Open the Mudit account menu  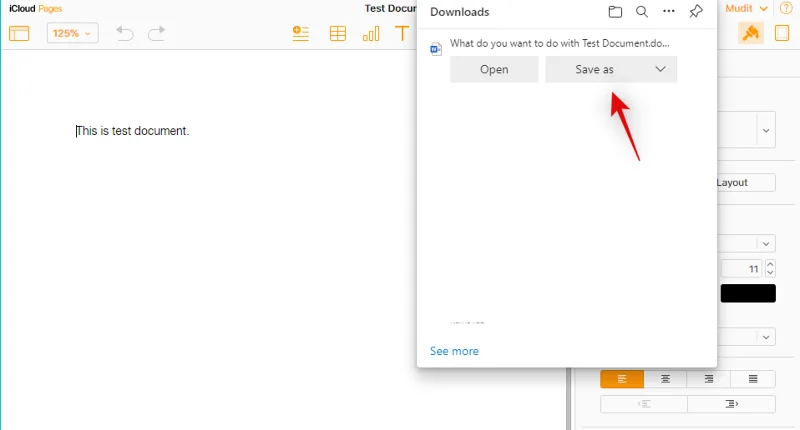click(746, 9)
